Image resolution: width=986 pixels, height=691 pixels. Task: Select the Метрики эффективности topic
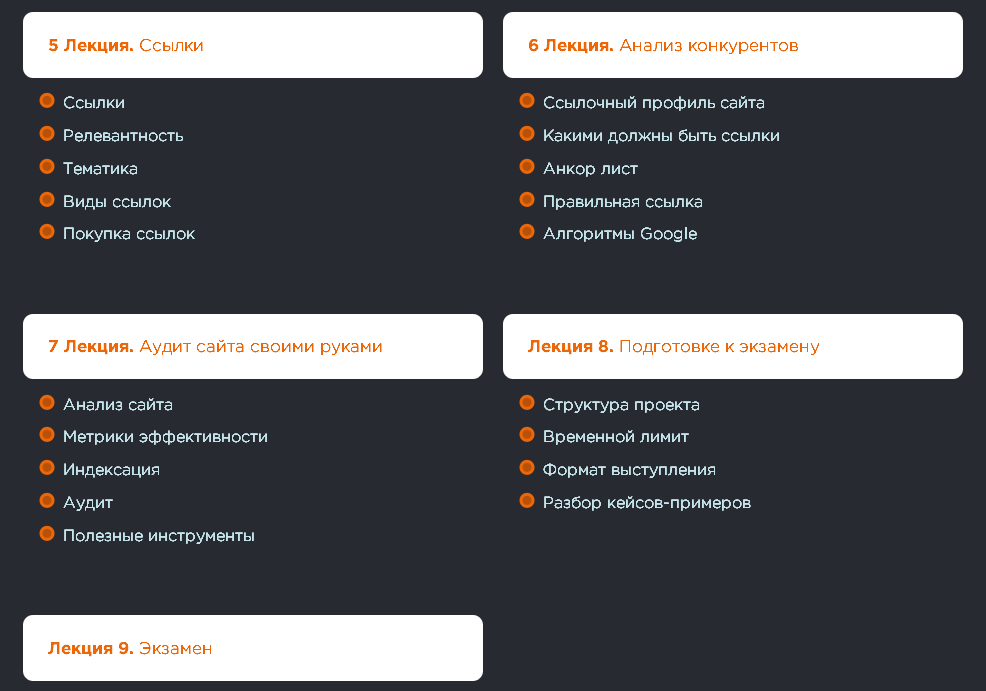165,436
